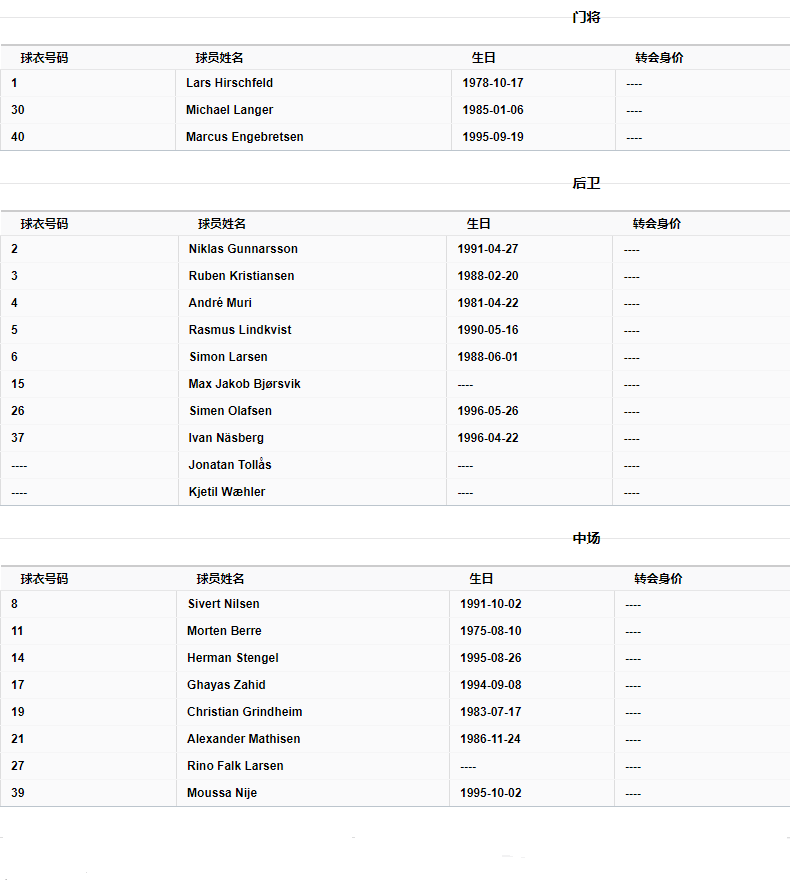Screen dimensions: 790x880
Task: Click Christian Grindheim name
Action: click(x=244, y=712)
